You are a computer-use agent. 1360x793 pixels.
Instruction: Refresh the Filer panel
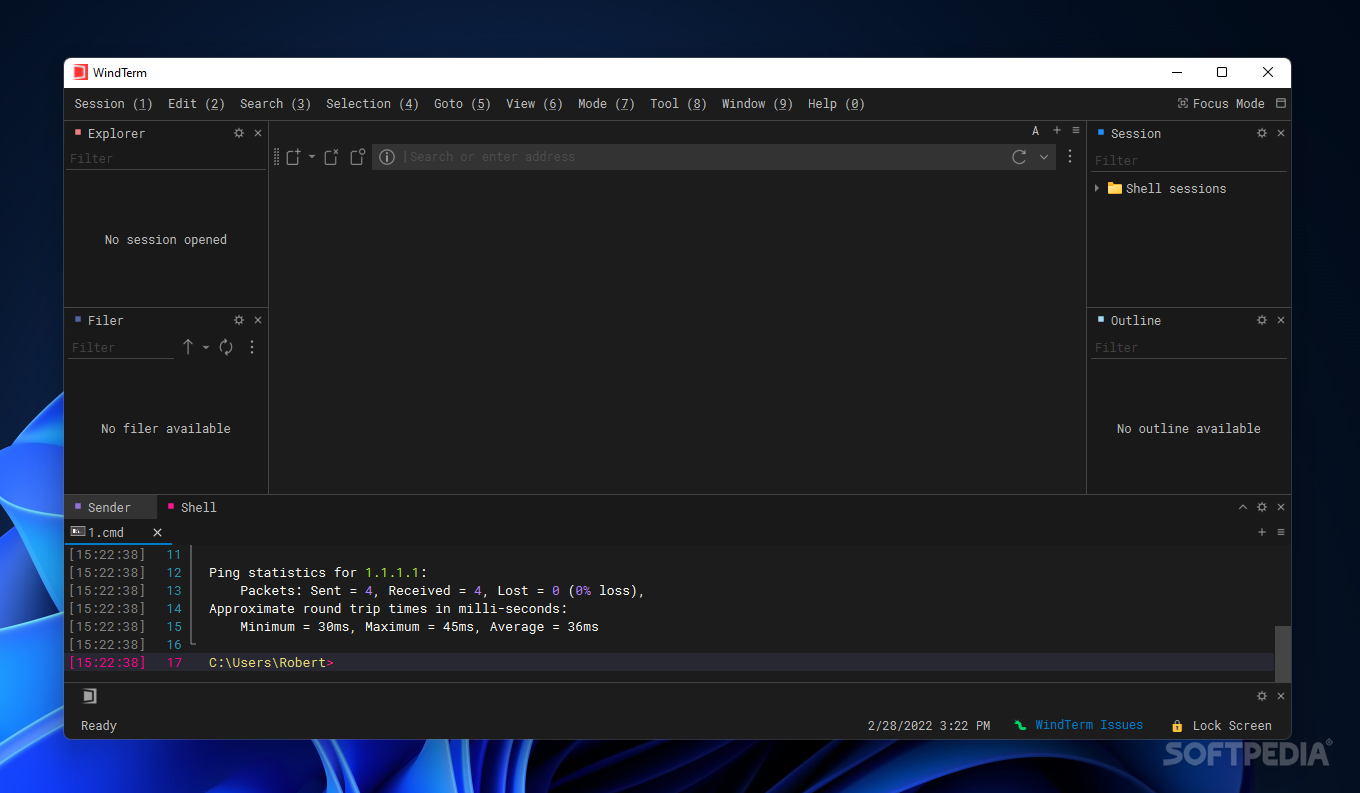coord(226,347)
